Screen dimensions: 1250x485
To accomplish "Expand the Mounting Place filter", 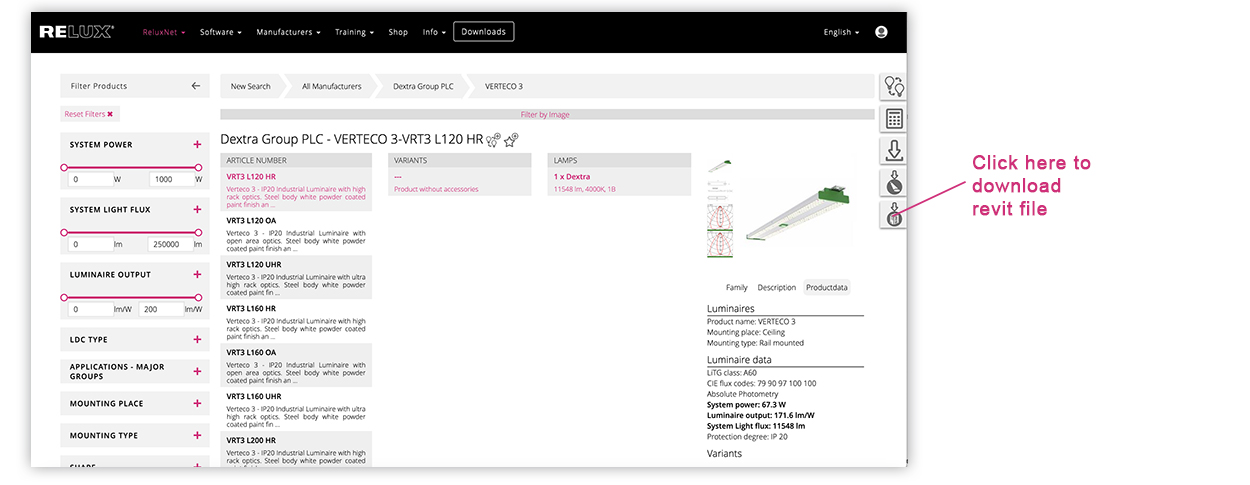I will coord(197,404).
